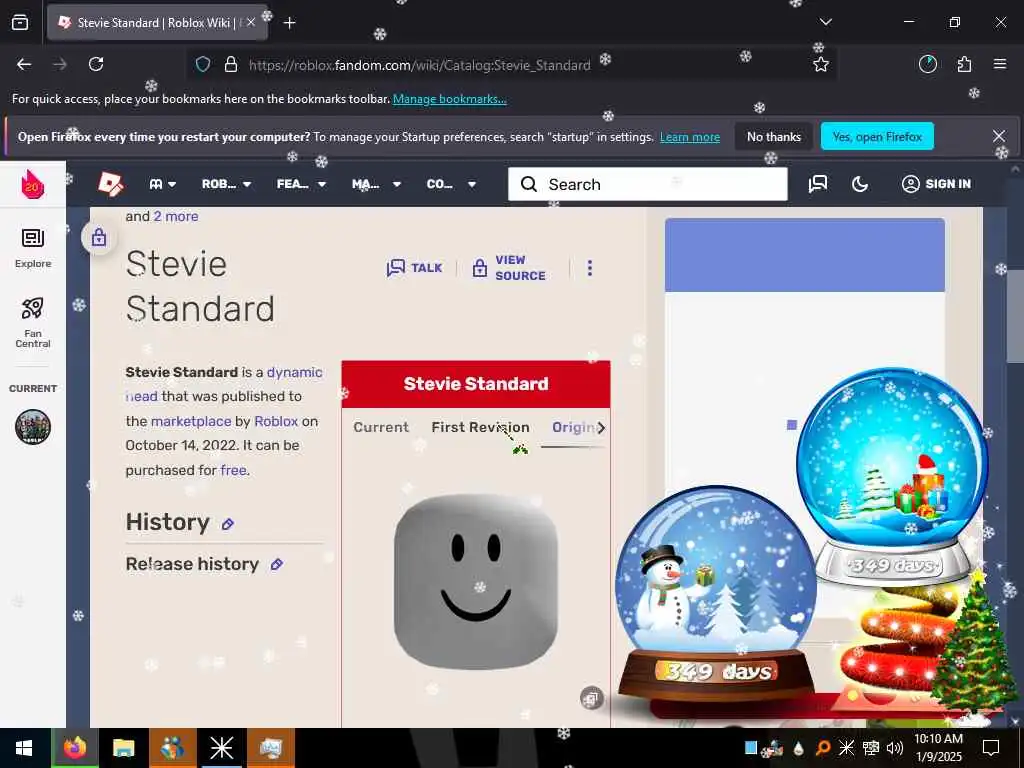Viewport: 1024px width, 768px height.
Task: Select the First Revision tab
Action: tap(480, 427)
